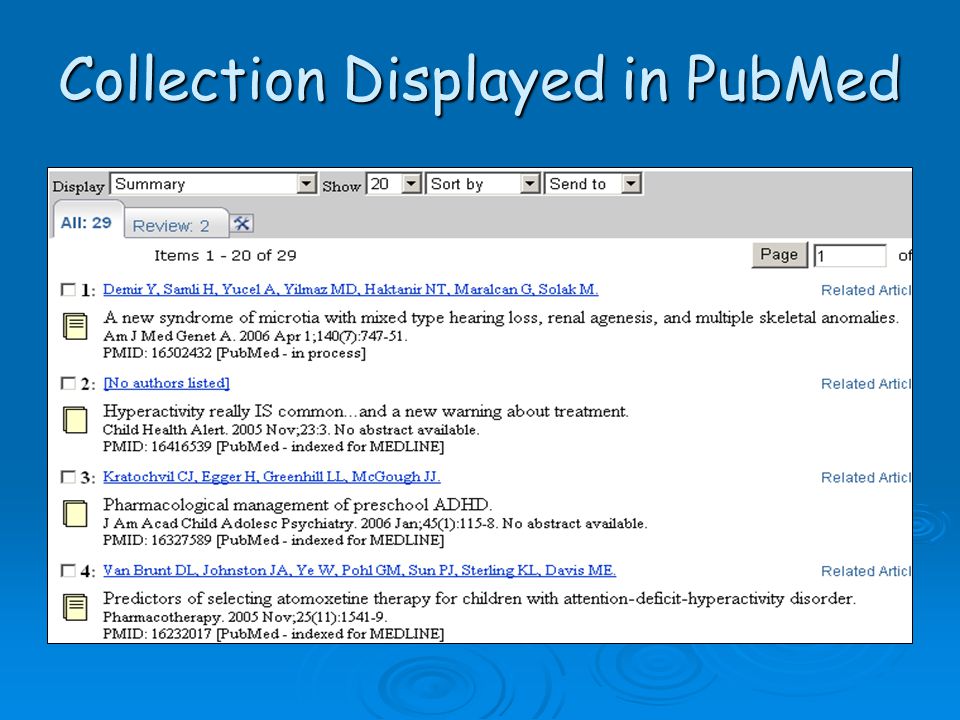Click journal line Am J Med Genet A. 2006
The height and width of the screenshot is (720, 960).
pos(255,336)
